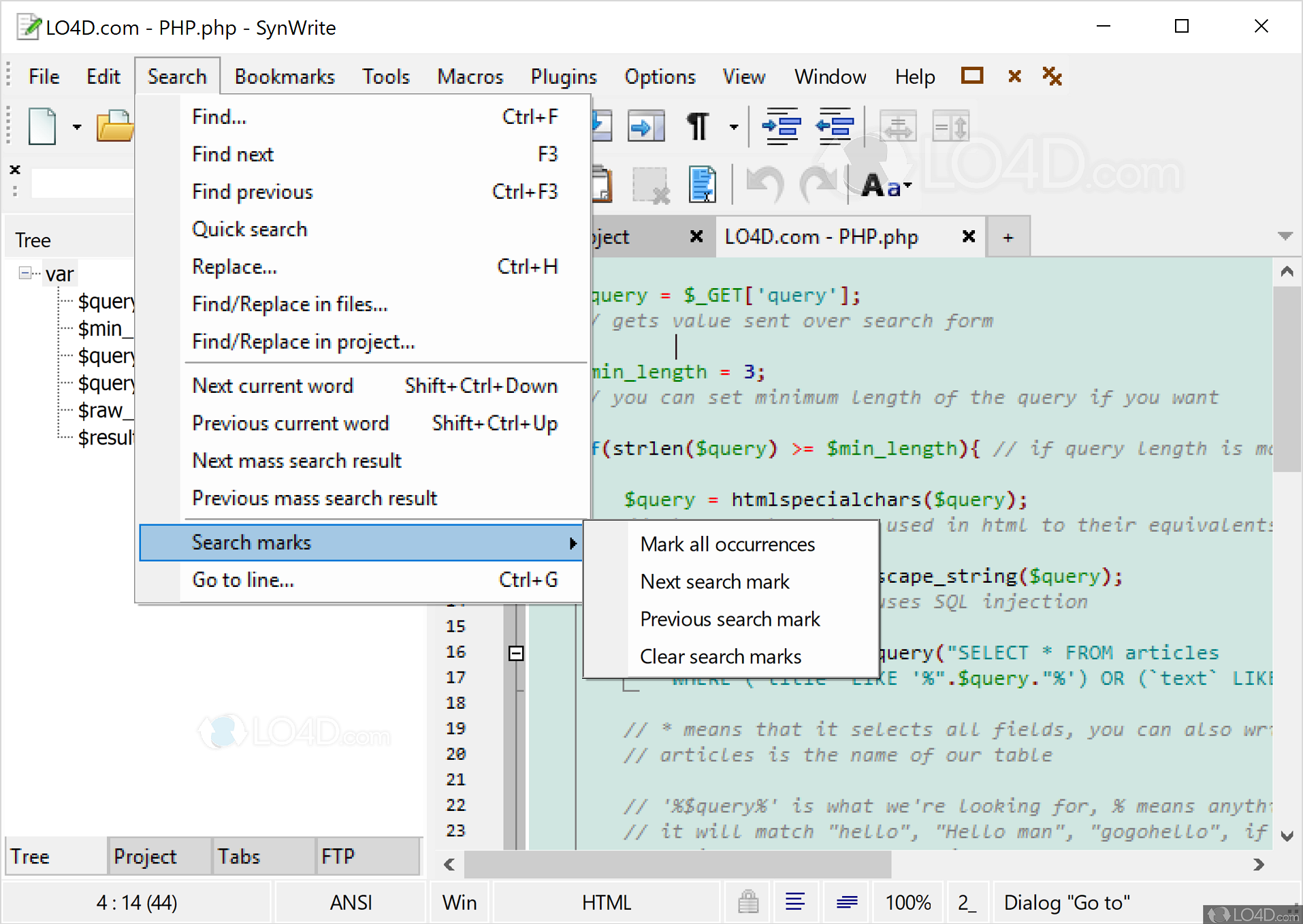The width and height of the screenshot is (1303, 924).
Task: Select Go to line in Search menu
Action: click(x=242, y=579)
